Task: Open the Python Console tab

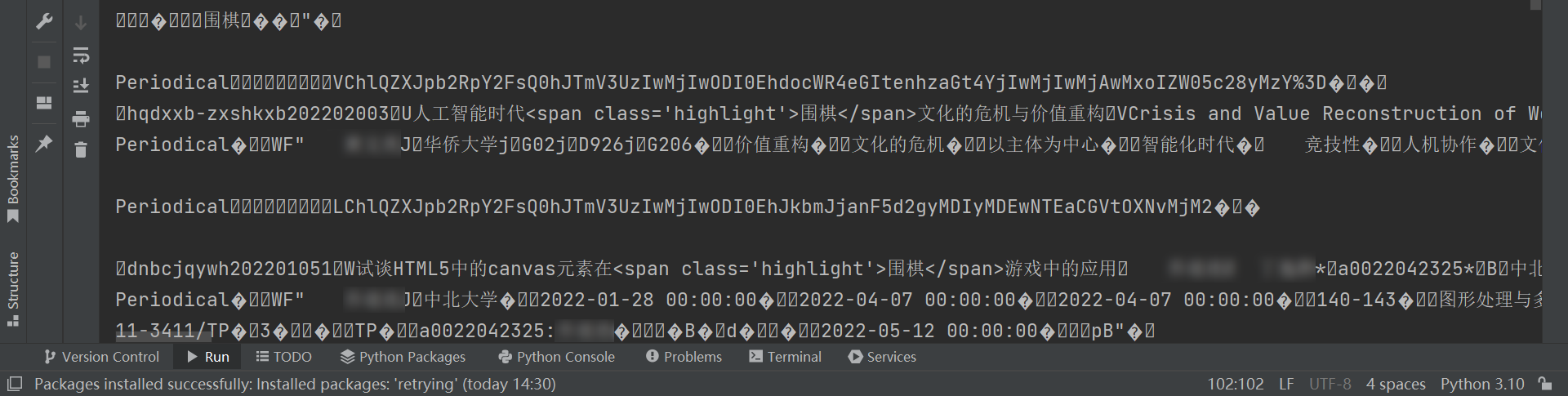Action: (556, 357)
